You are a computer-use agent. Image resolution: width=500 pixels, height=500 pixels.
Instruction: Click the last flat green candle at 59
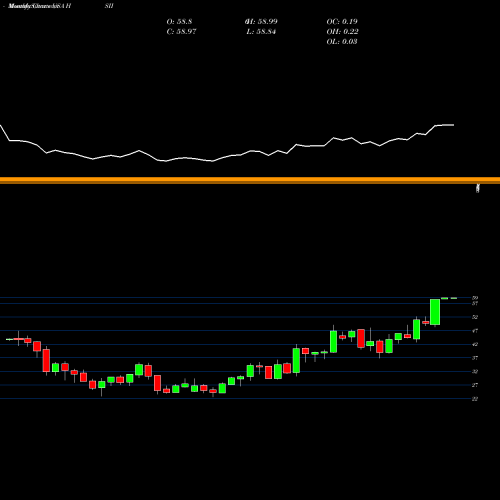[454, 298]
